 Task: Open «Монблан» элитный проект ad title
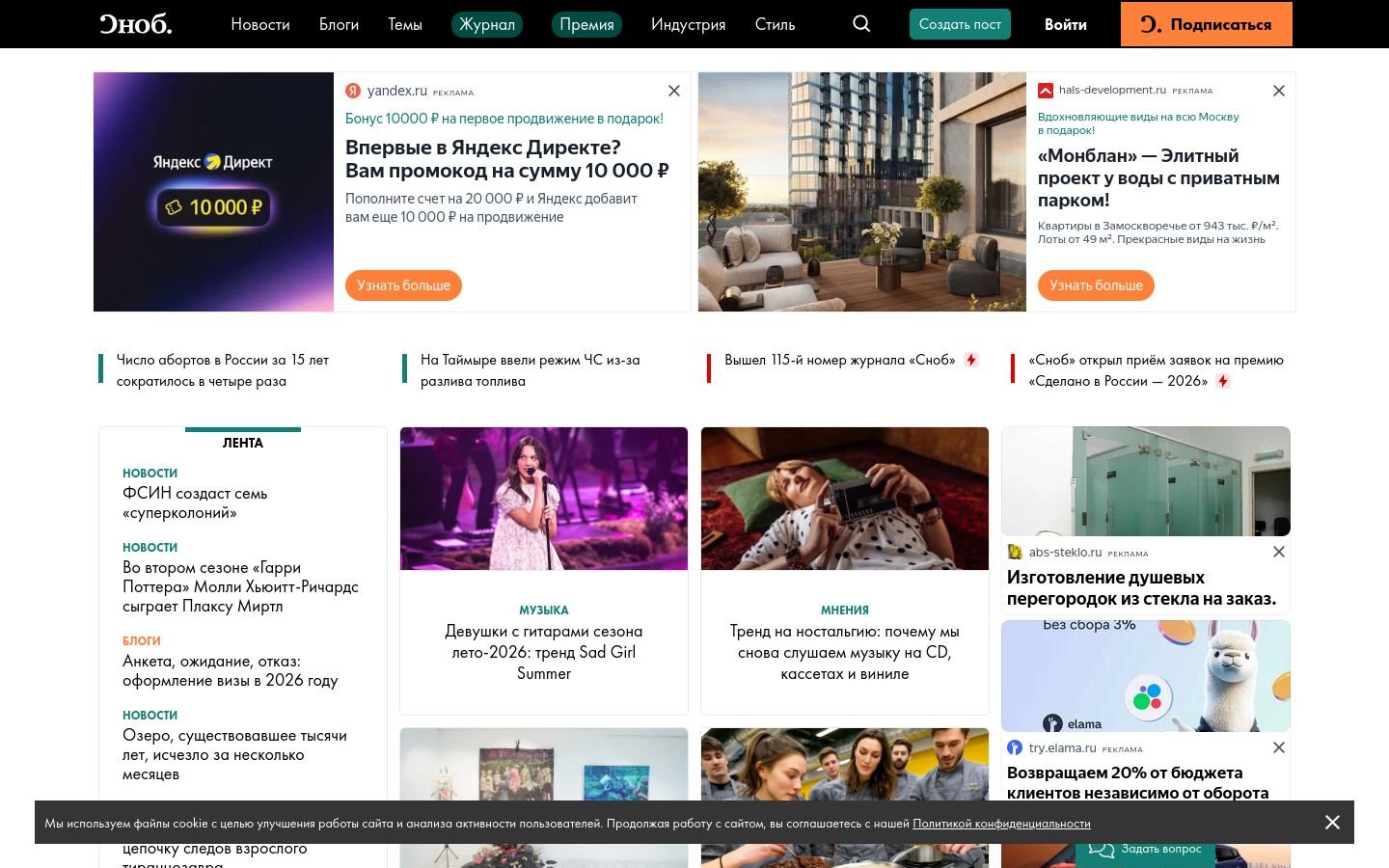[1158, 177]
